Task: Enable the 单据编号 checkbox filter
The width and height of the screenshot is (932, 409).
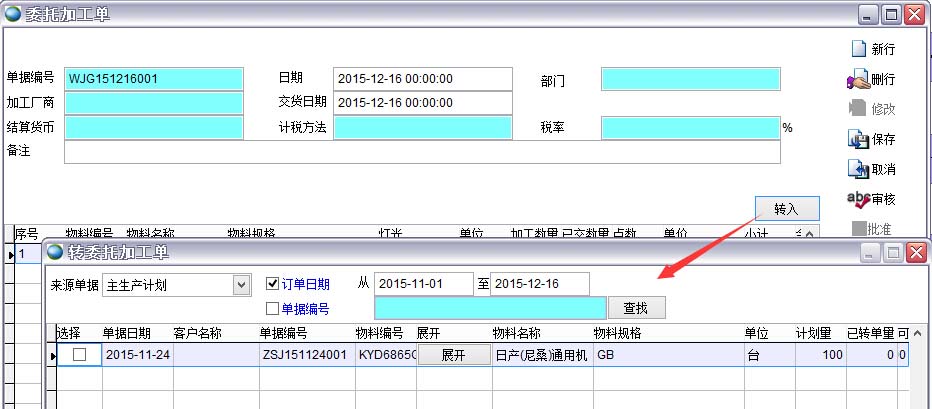Action: [x=274, y=308]
